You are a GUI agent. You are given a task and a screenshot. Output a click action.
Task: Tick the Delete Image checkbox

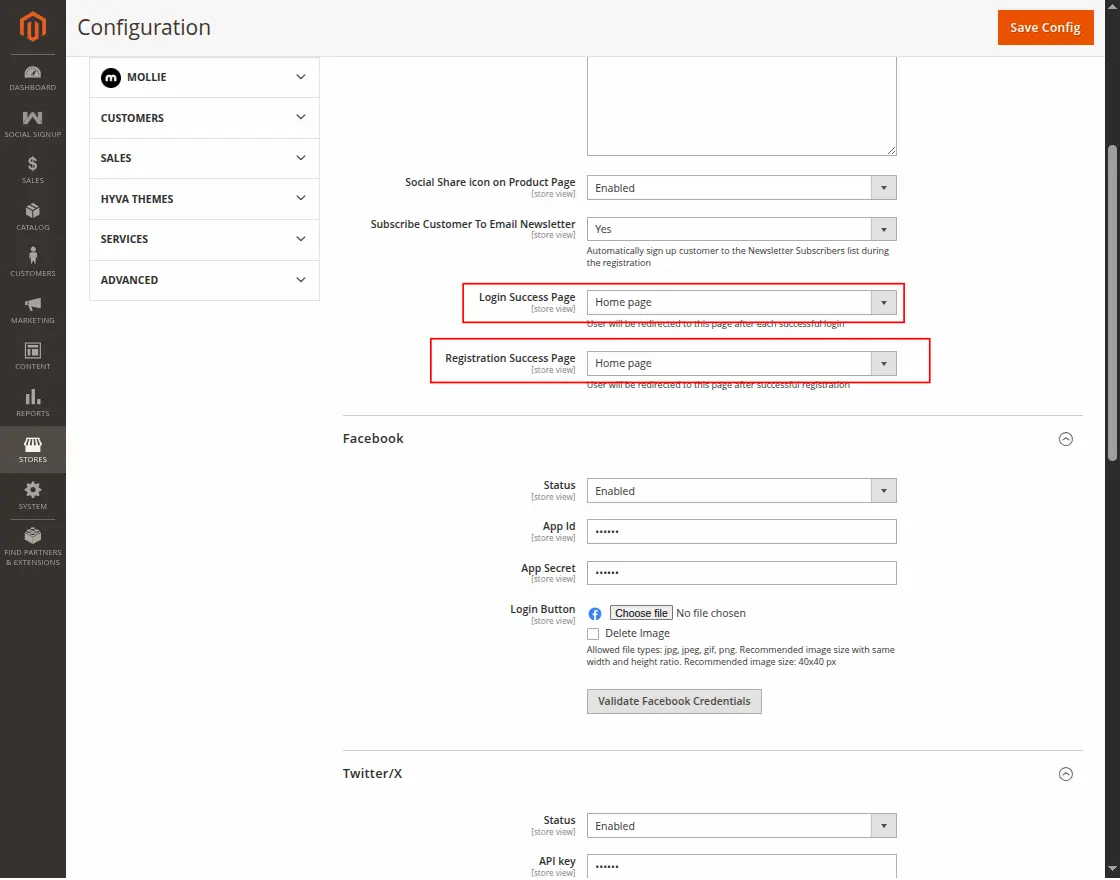pos(593,633)
